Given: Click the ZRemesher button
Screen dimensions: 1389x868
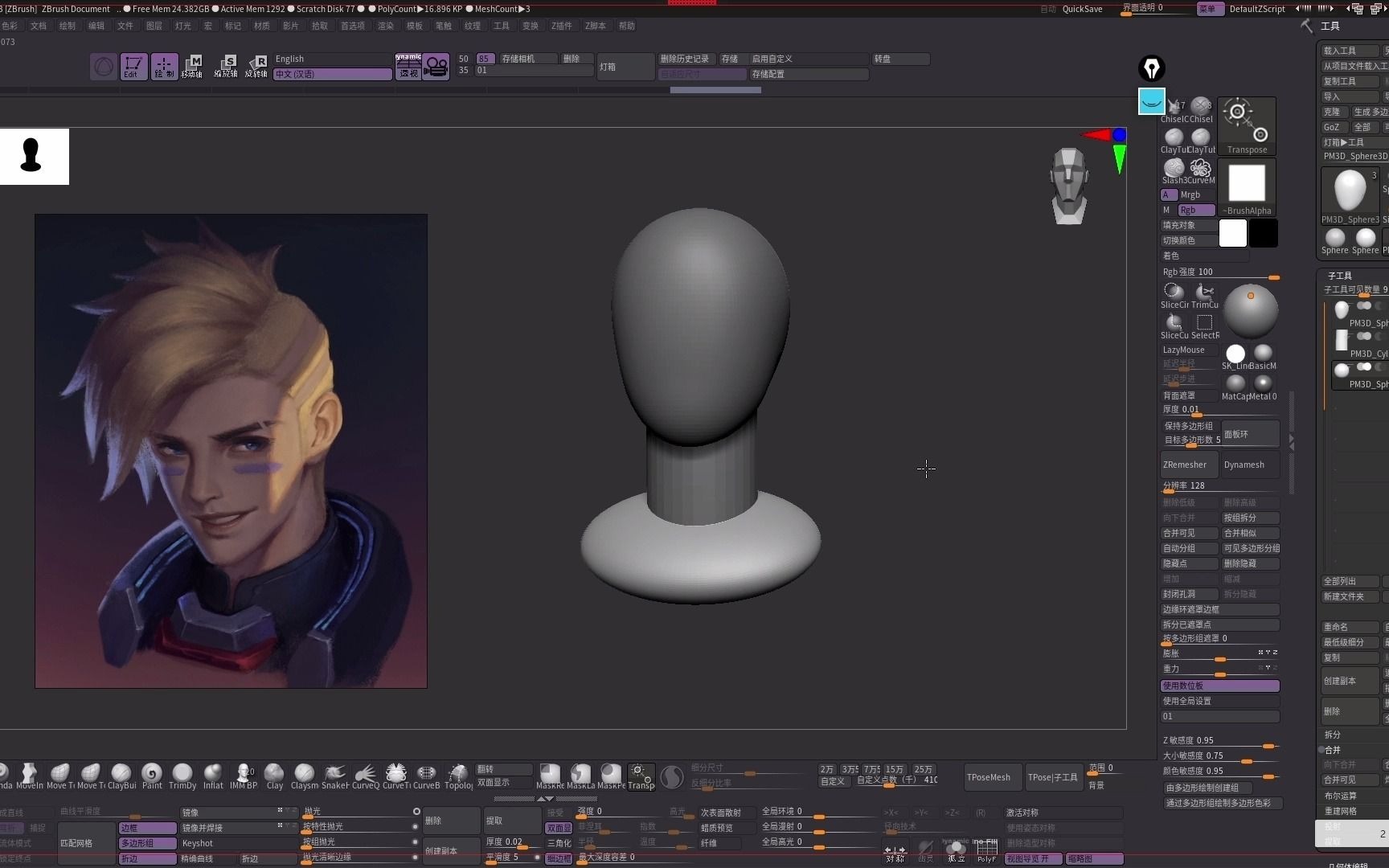Looking at the screenshot, I should coord(1189,465).
